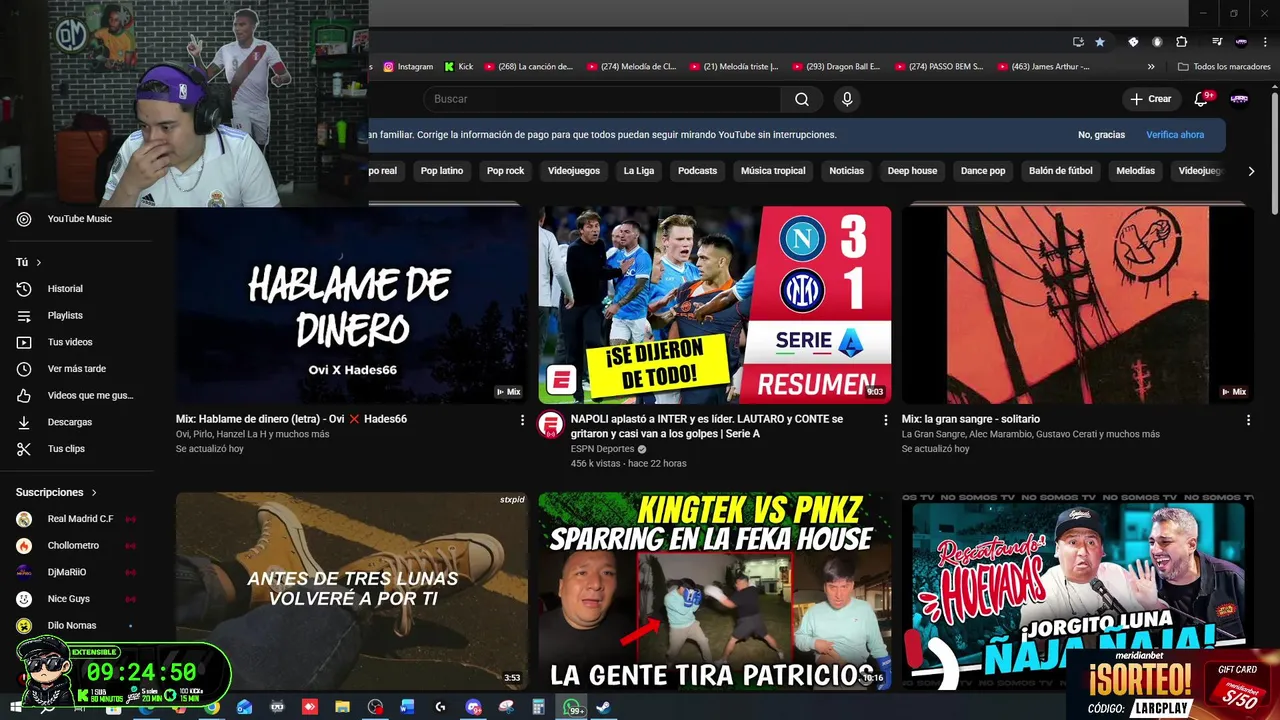This screenshot has height=720, width=1280.
Task: Select the Dance pop chip
Action: (983, 171)
